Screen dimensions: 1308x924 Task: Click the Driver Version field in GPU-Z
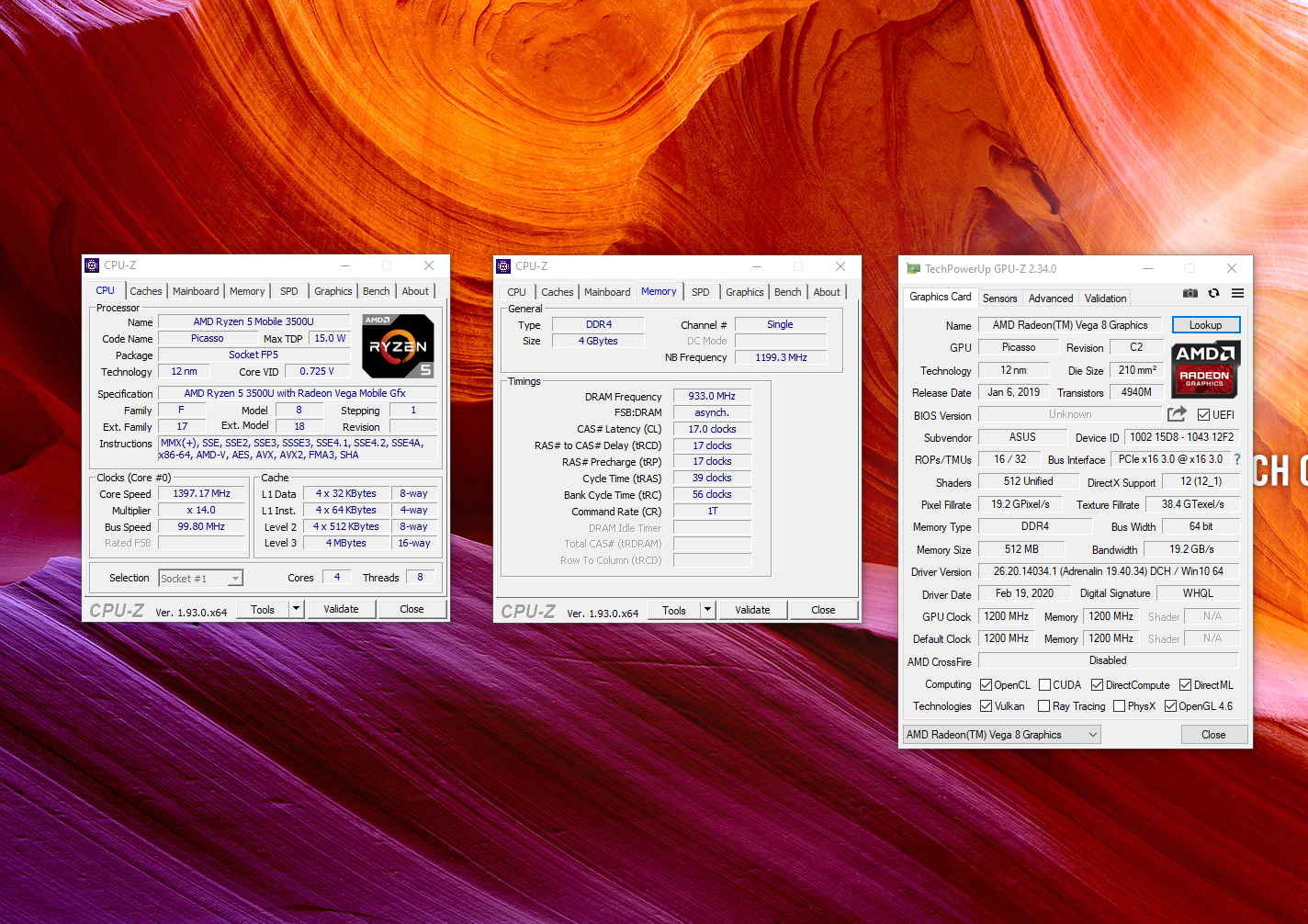coord(1109,571)
